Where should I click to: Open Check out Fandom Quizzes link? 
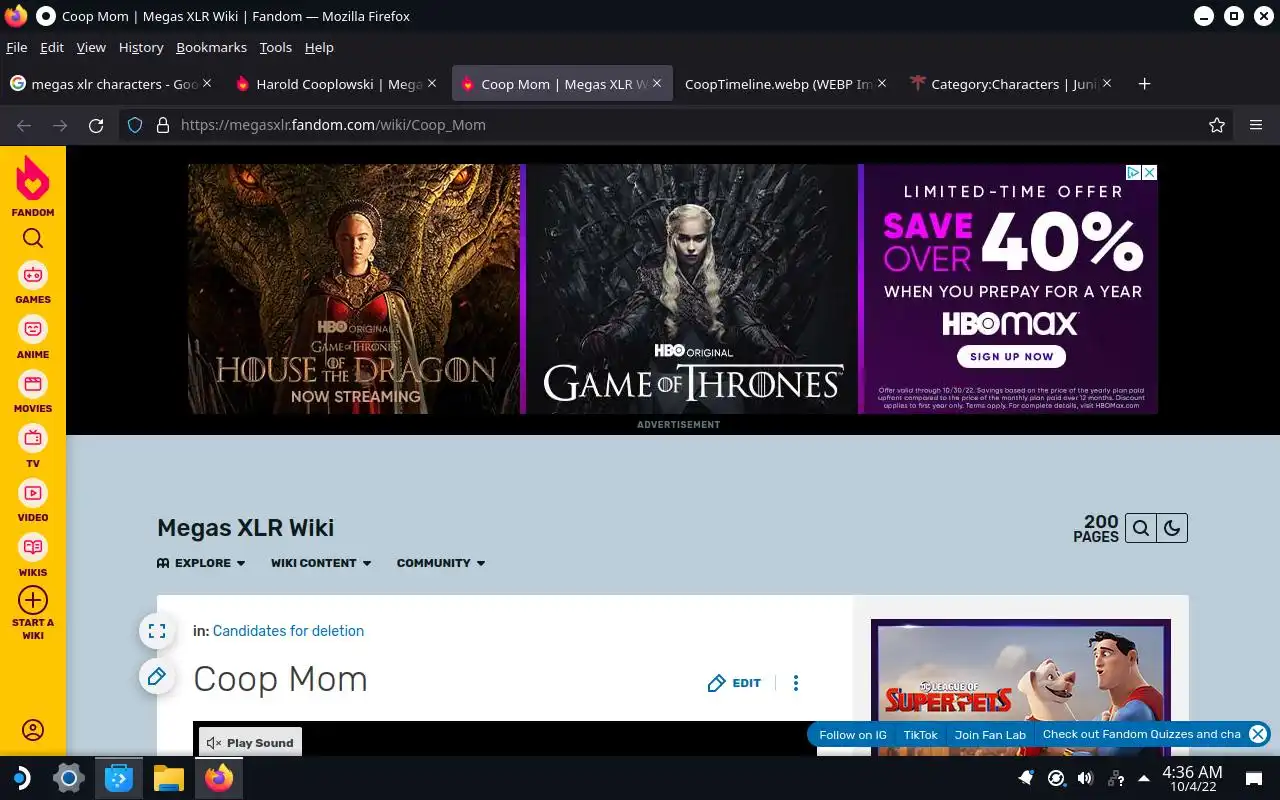pyautogui.click(x=1142, y=734)
